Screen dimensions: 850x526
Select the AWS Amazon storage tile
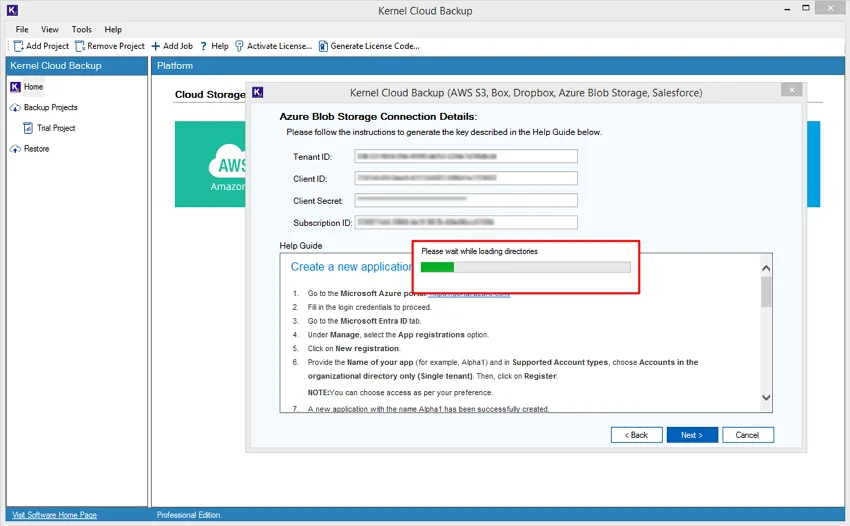[x=210, y=164]
